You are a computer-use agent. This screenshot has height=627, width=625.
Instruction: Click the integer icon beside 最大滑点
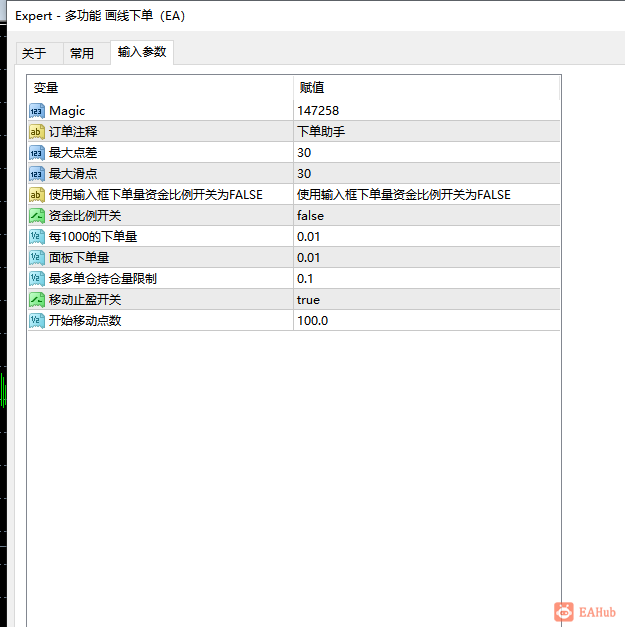pos(37,174)
